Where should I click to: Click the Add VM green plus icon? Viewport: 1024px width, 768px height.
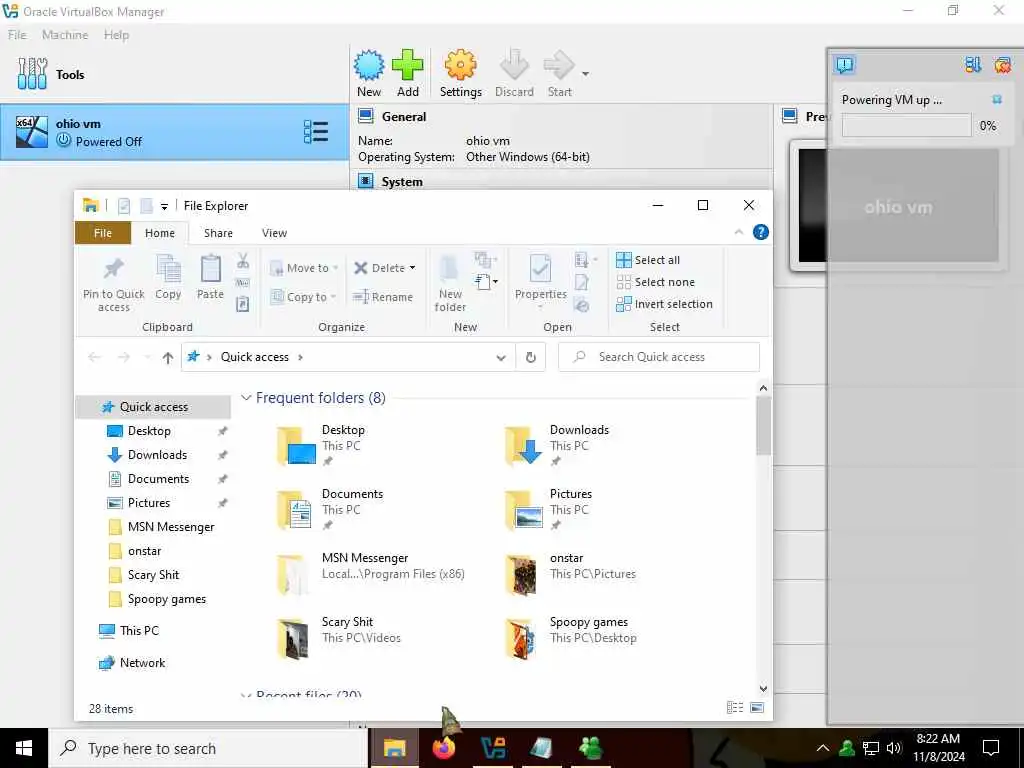408,65
